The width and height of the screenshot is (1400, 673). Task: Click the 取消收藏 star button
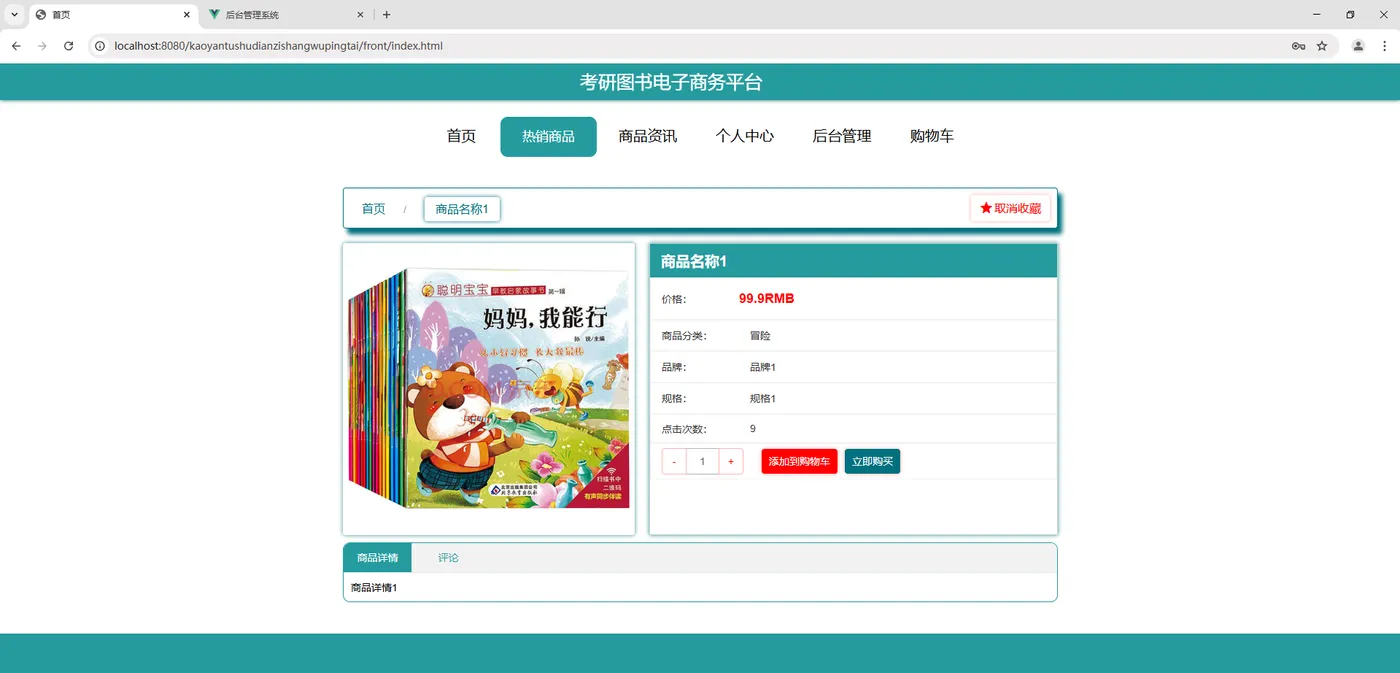[1010, 208]
